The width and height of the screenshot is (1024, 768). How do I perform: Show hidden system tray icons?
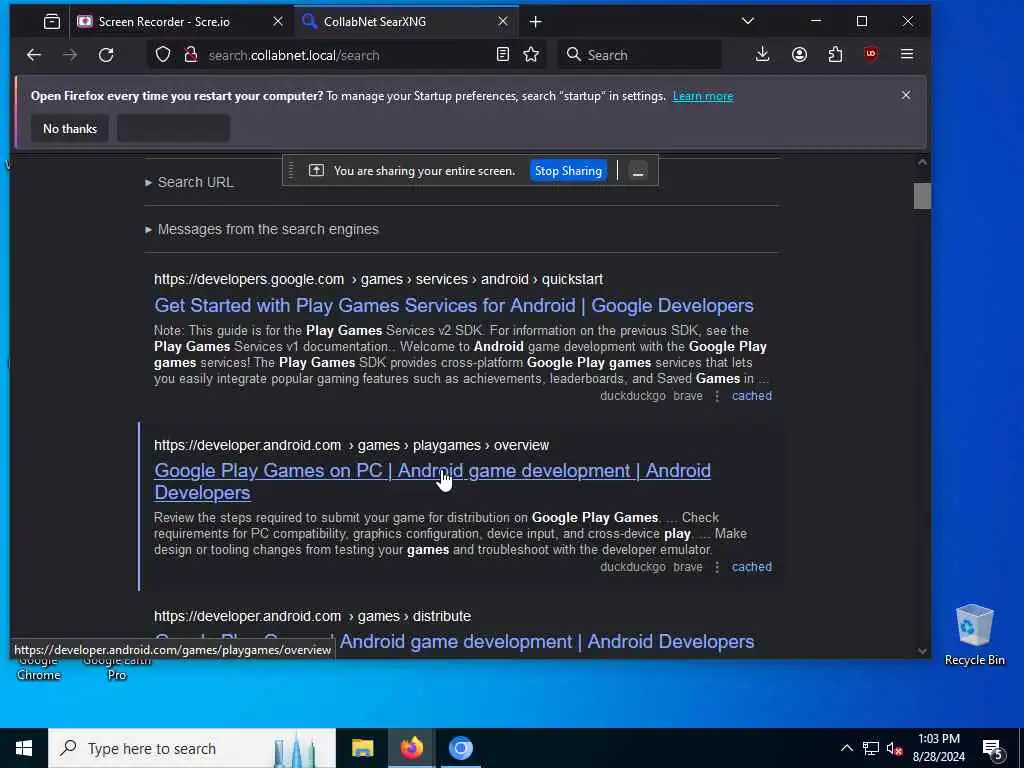[846, 748]
